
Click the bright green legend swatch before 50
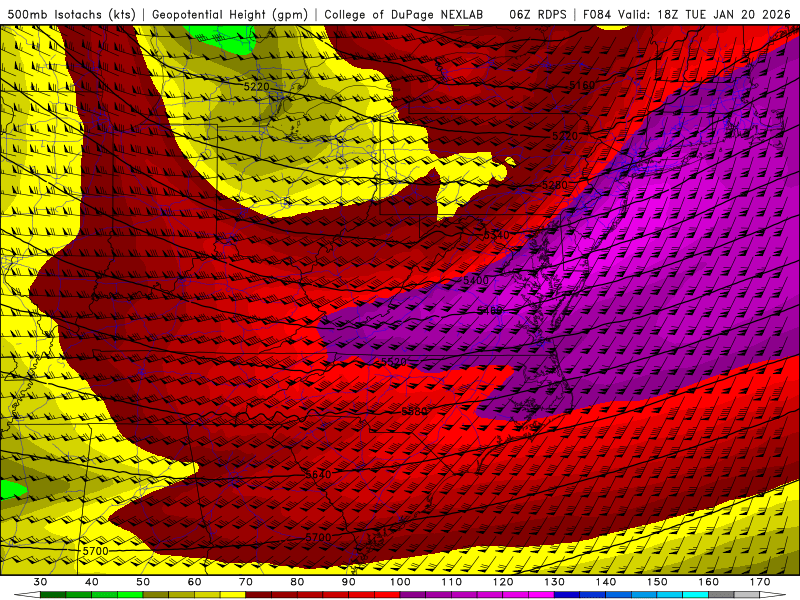(x=130, y=595)
